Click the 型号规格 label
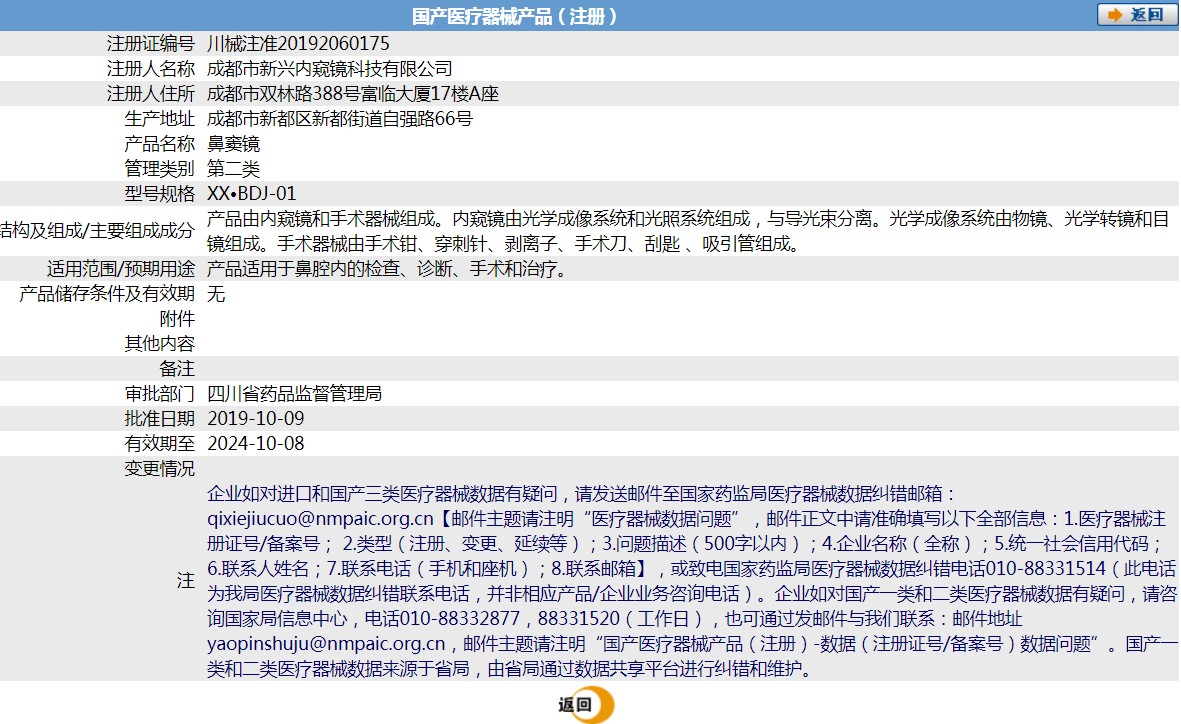 point(160,194)
